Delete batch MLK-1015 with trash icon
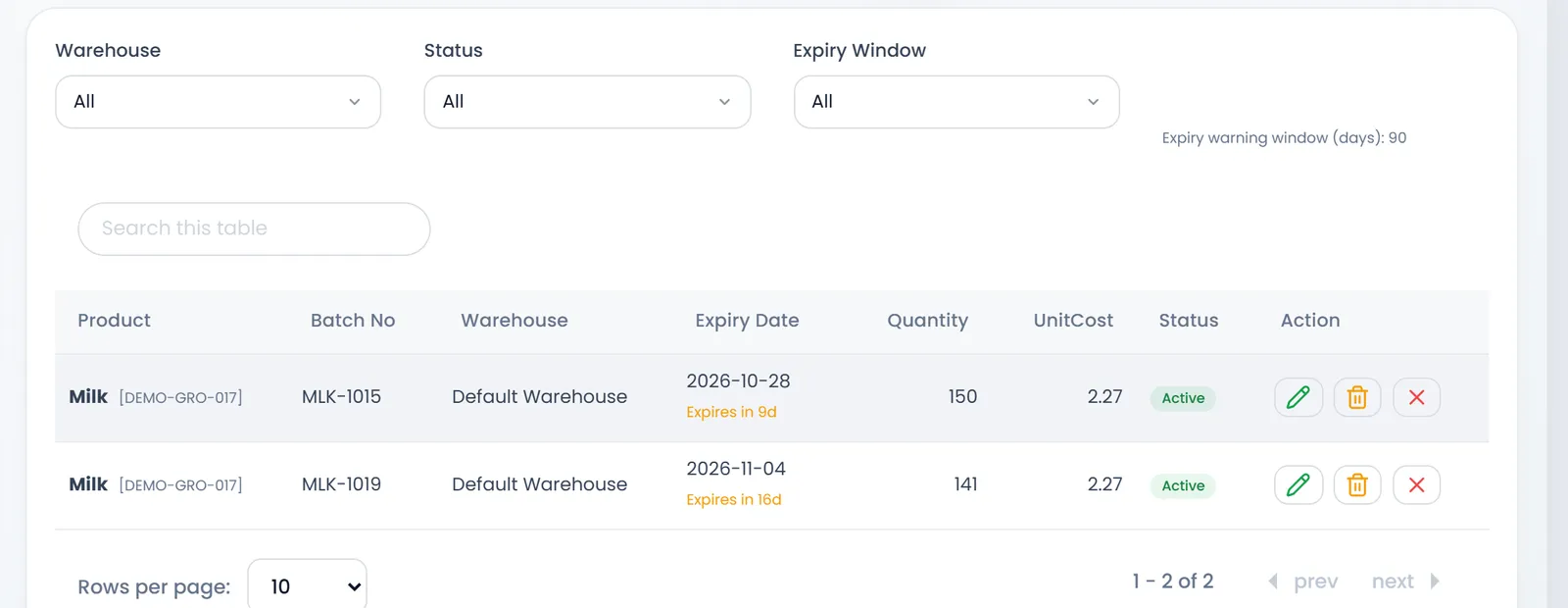The height and width of the screenshot is (608, 1568). coord(1357,397)
